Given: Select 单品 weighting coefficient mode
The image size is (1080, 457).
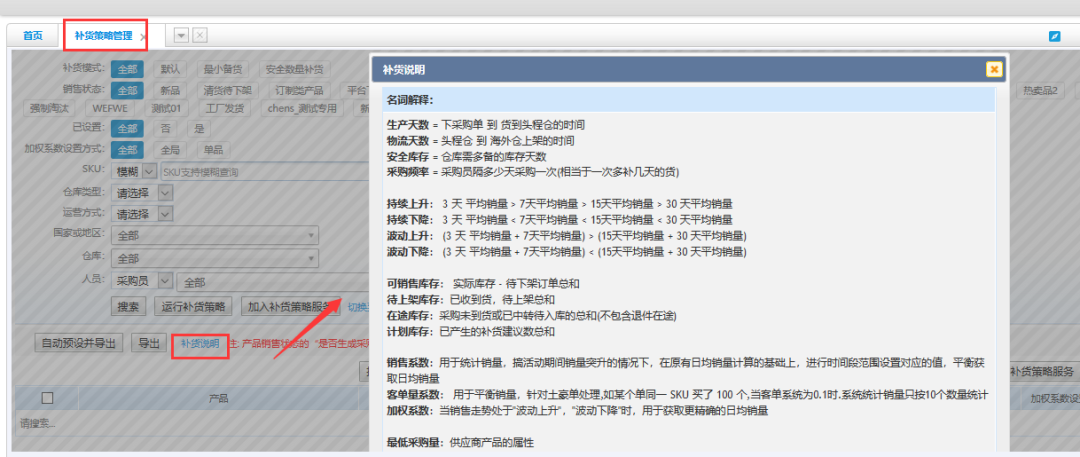Looking at the screenshot, I should click(x=214, y=149).
